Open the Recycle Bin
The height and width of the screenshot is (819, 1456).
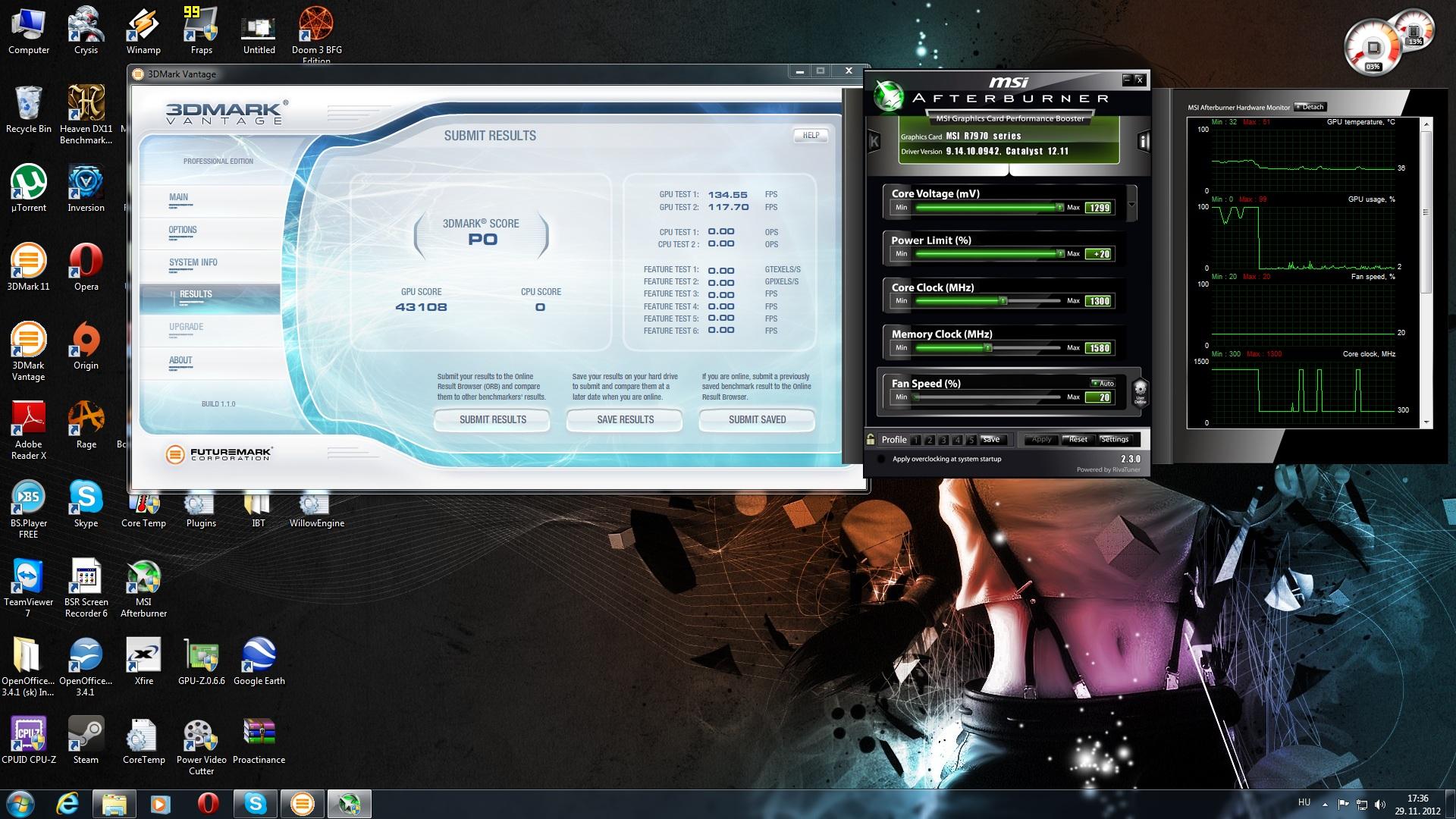tap(29, 110)
